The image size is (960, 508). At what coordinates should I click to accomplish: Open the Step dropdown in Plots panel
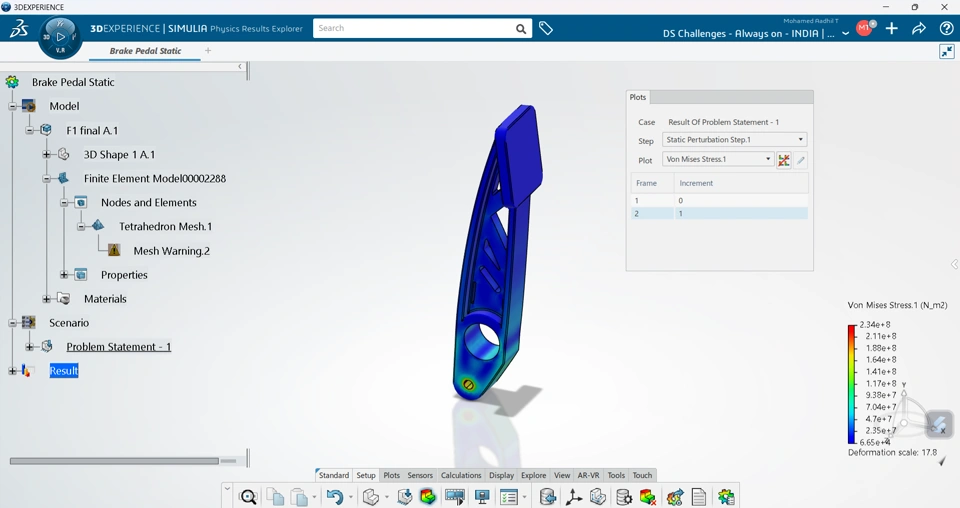735,140
